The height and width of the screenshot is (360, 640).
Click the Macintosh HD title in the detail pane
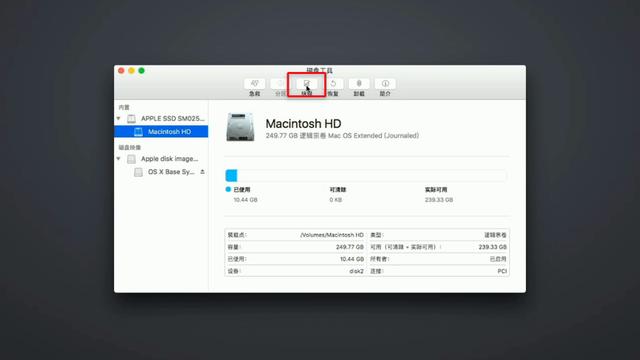tap(303, 124)
